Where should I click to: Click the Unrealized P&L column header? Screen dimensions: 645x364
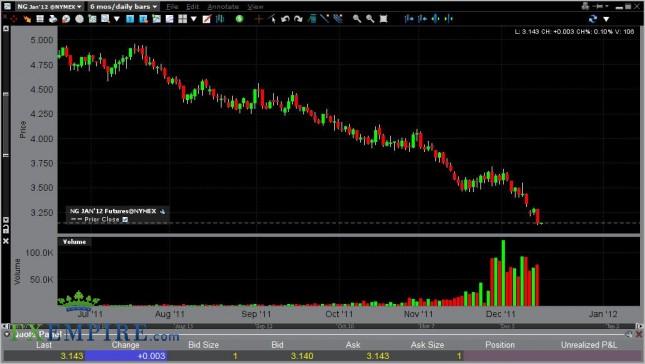(x=589, y=345)
